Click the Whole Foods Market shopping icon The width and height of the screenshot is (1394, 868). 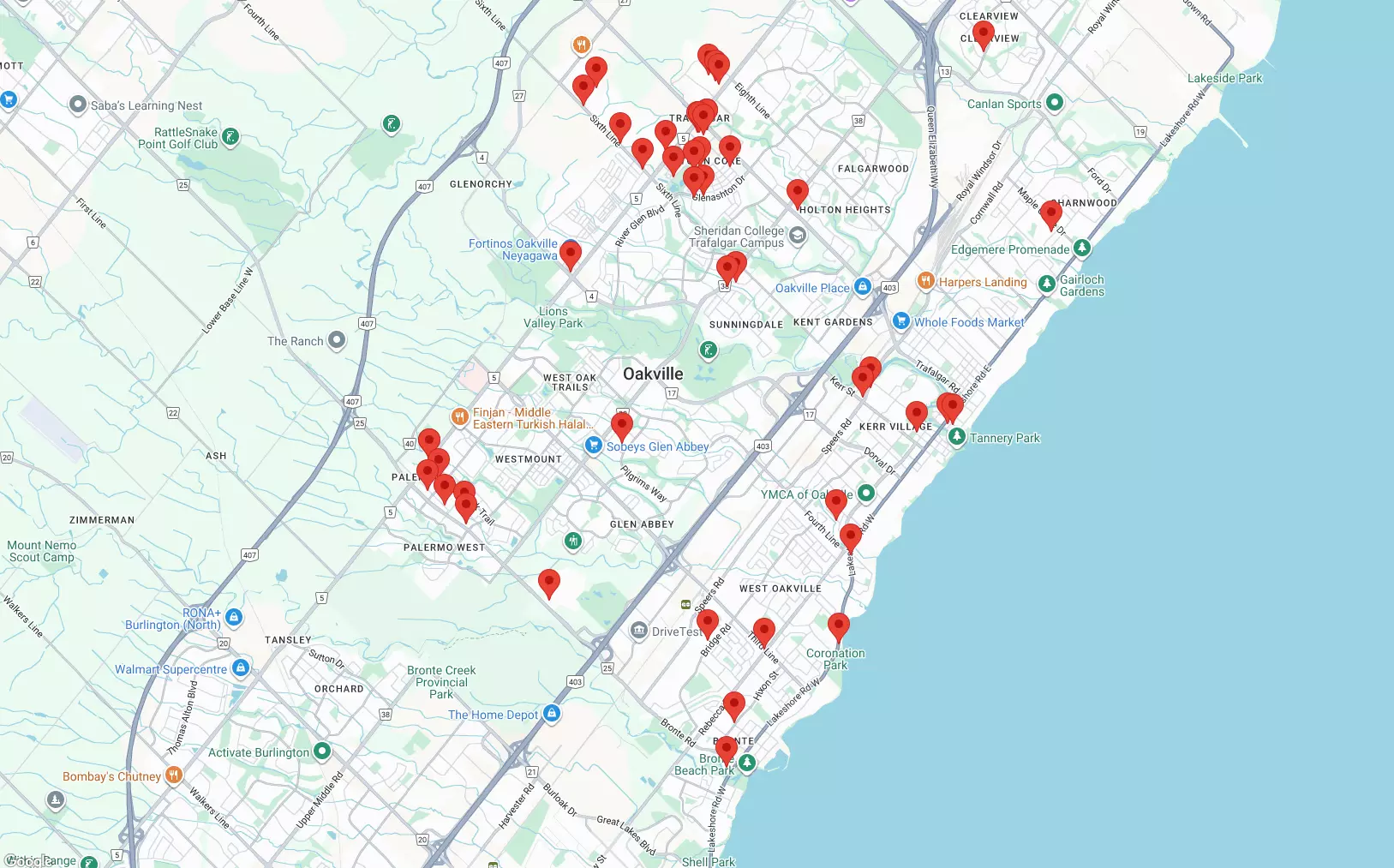pos(900,321)
